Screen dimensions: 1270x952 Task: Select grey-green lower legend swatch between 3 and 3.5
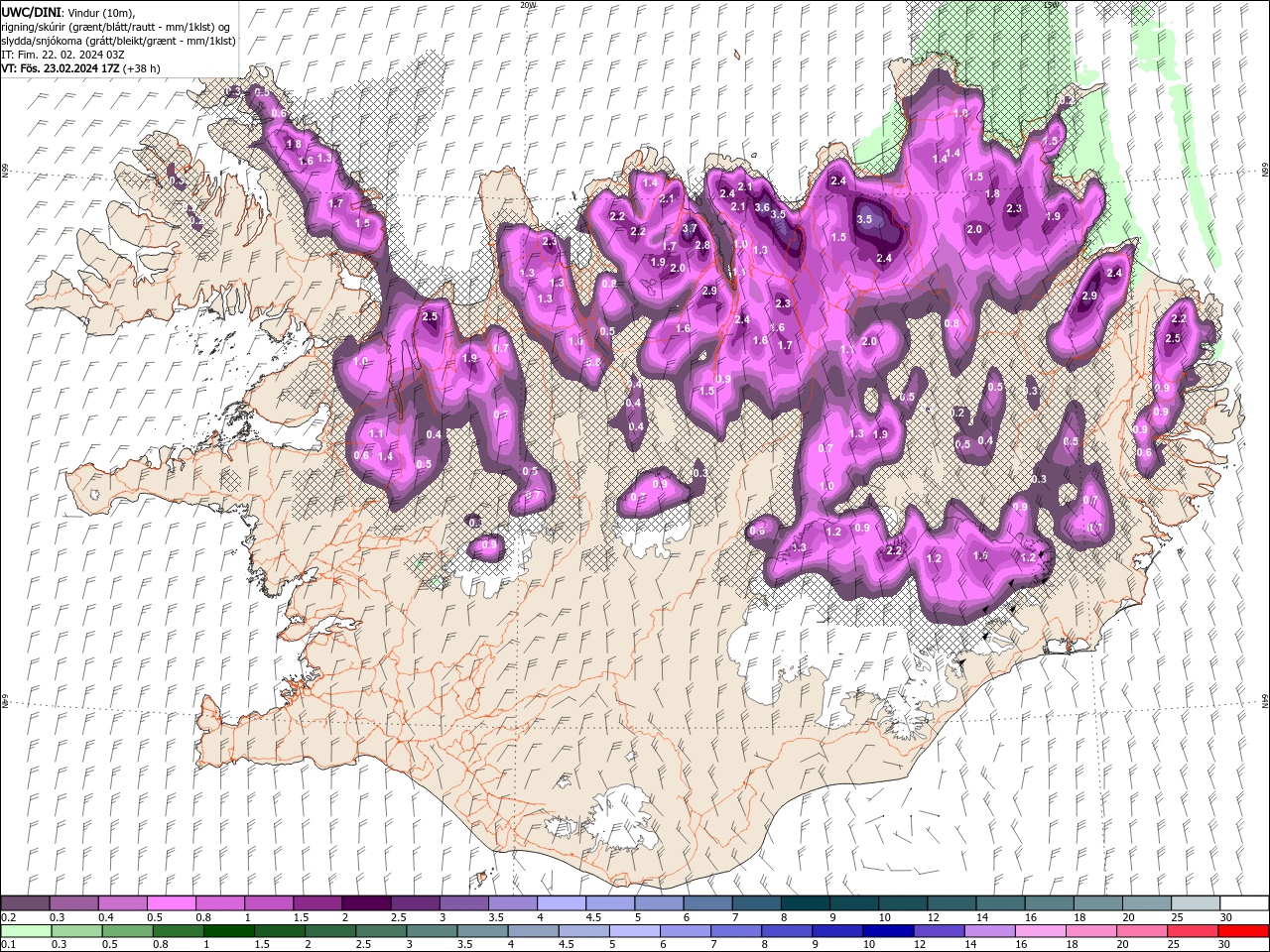pos(432,930)
